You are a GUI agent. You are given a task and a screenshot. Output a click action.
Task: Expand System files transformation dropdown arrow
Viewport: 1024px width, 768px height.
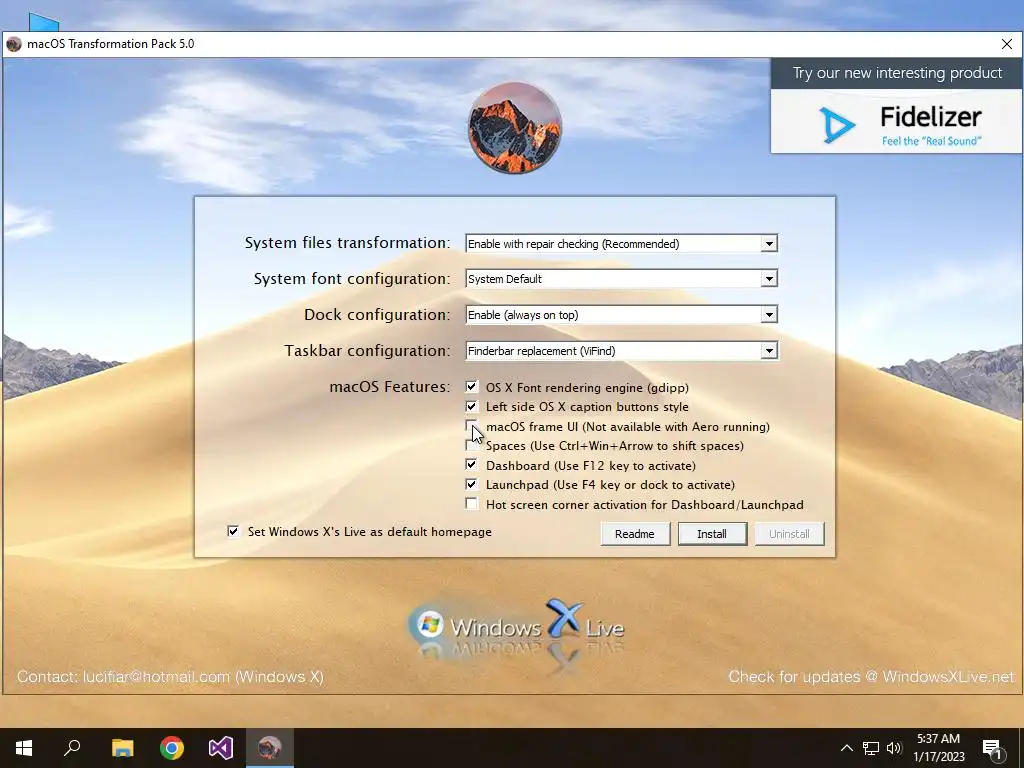[x=769, y=244]
